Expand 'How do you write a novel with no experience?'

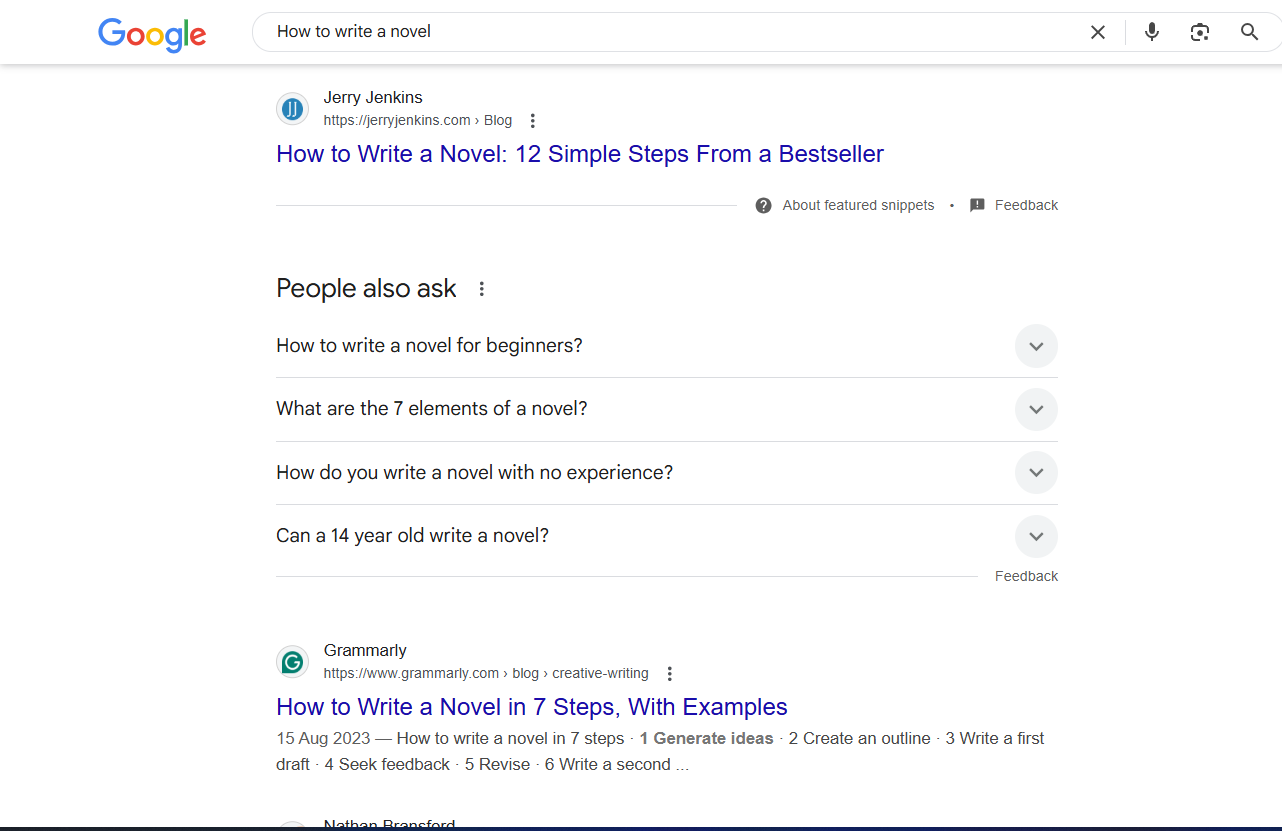(x=1036, y=472)
